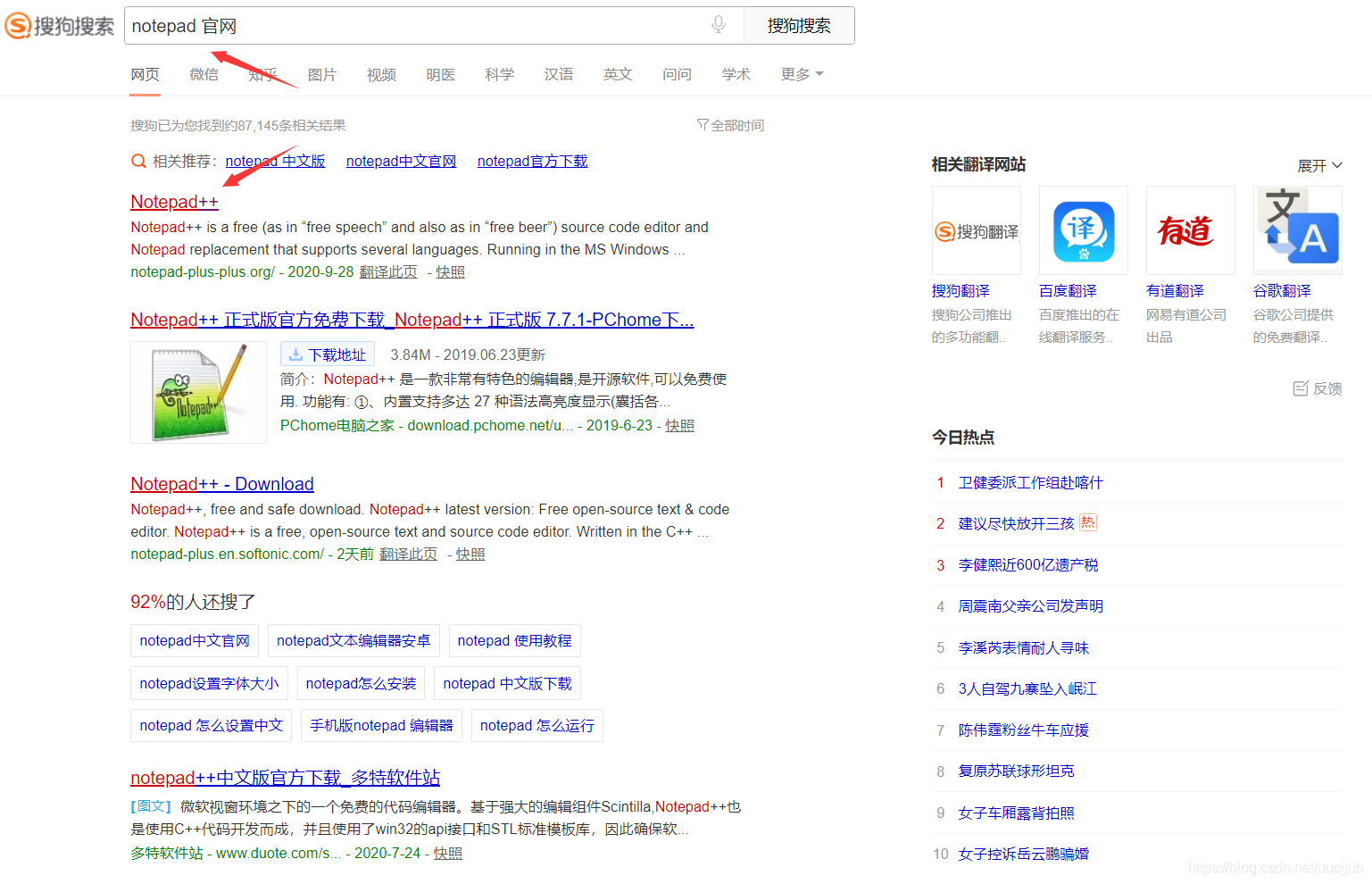Select the notepad中文官网 related search box
1372x884 pixels.
point(195,641)
